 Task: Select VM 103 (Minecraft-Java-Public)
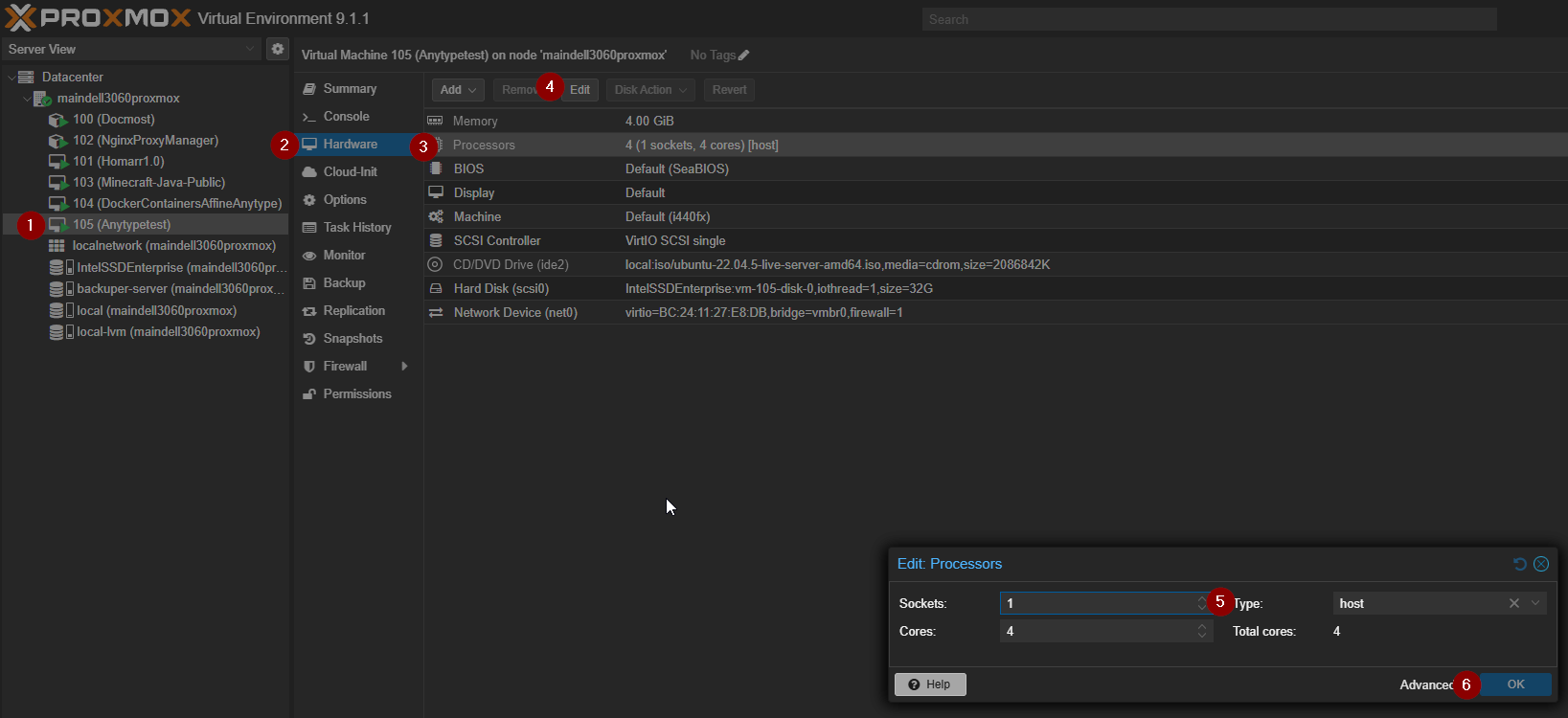tap(148, 183)
